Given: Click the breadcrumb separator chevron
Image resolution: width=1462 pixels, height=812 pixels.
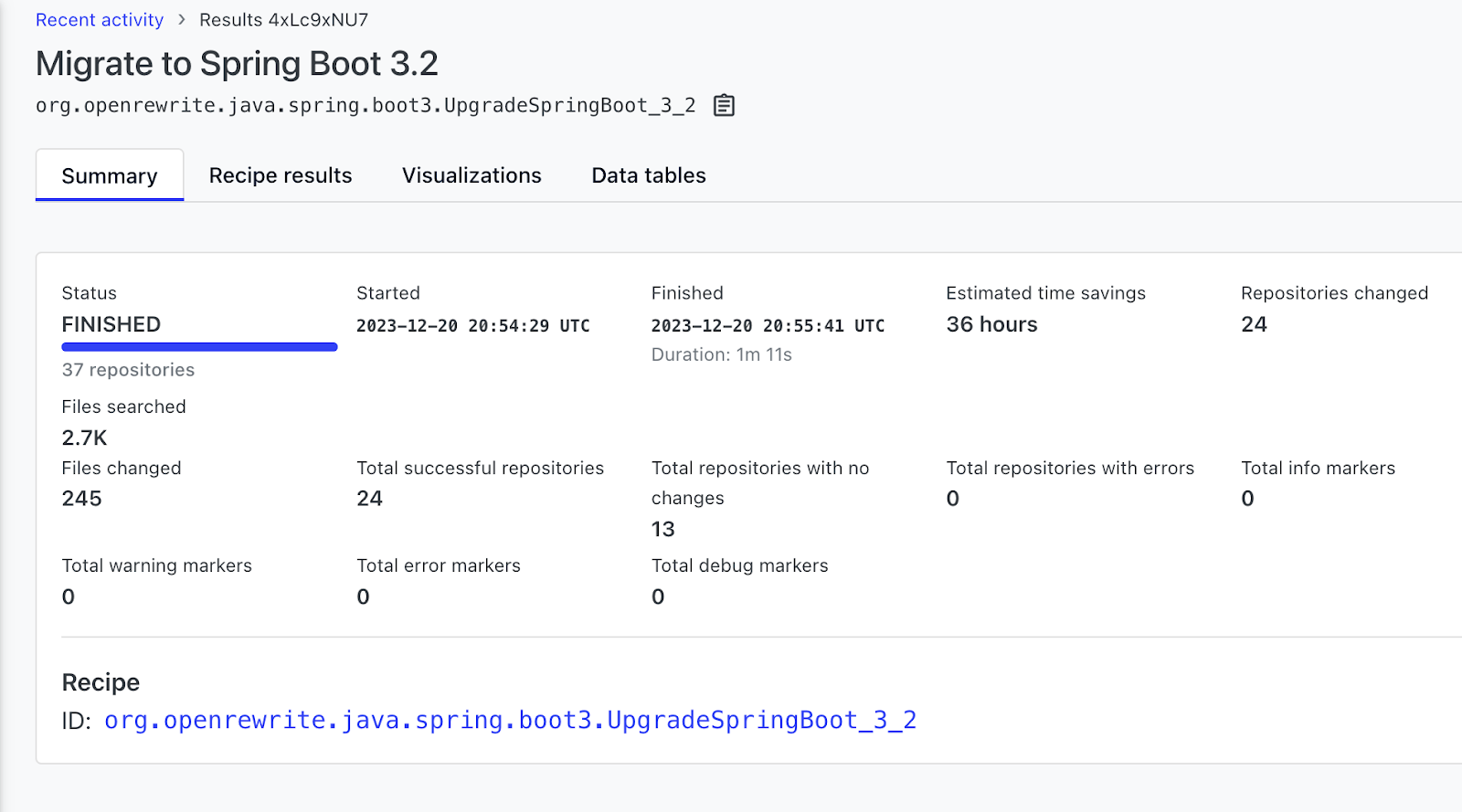Looking at the screenshot, I should (182, 19).
